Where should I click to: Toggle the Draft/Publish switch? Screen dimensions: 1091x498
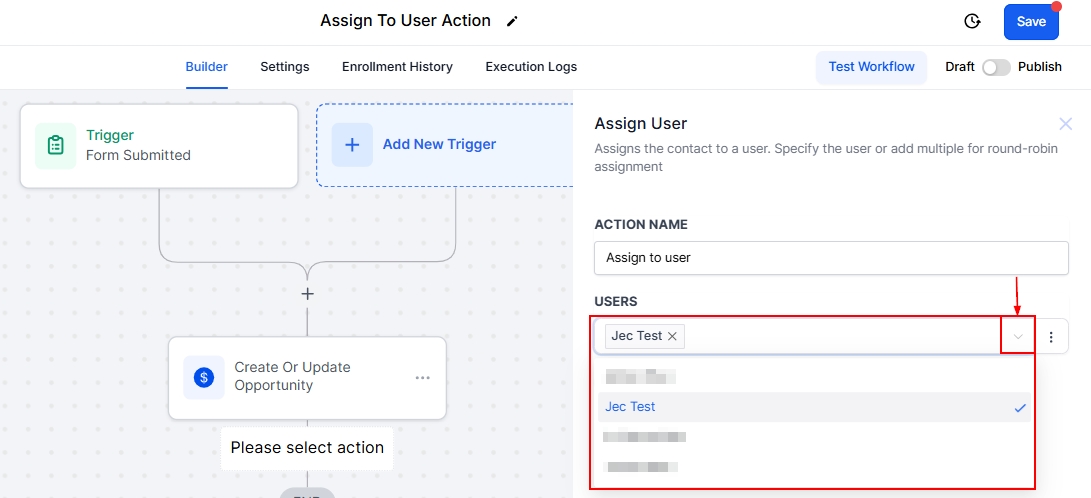pyautogui.click(x=996, y=67)
